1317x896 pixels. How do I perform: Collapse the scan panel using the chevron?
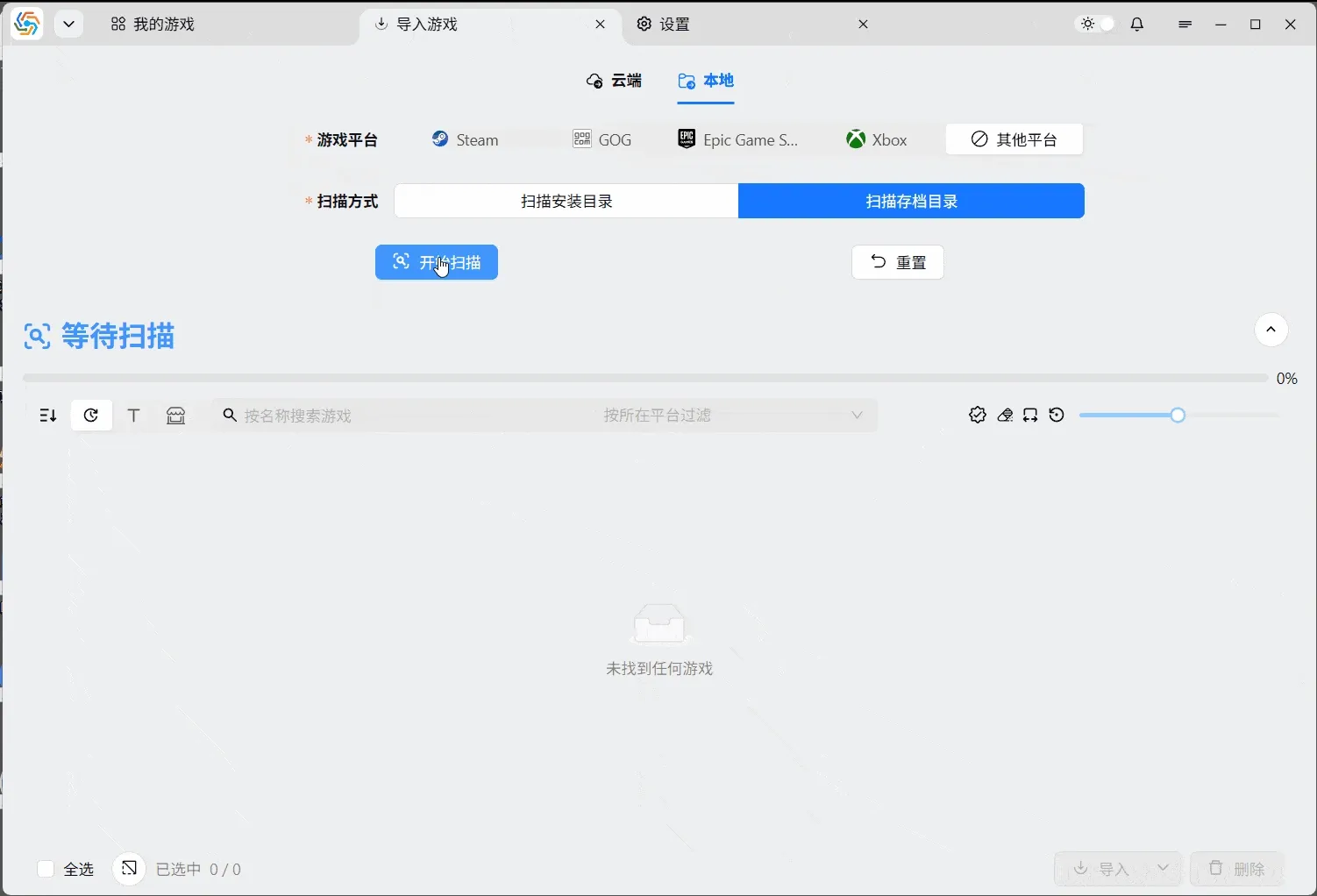[1271, 330]
